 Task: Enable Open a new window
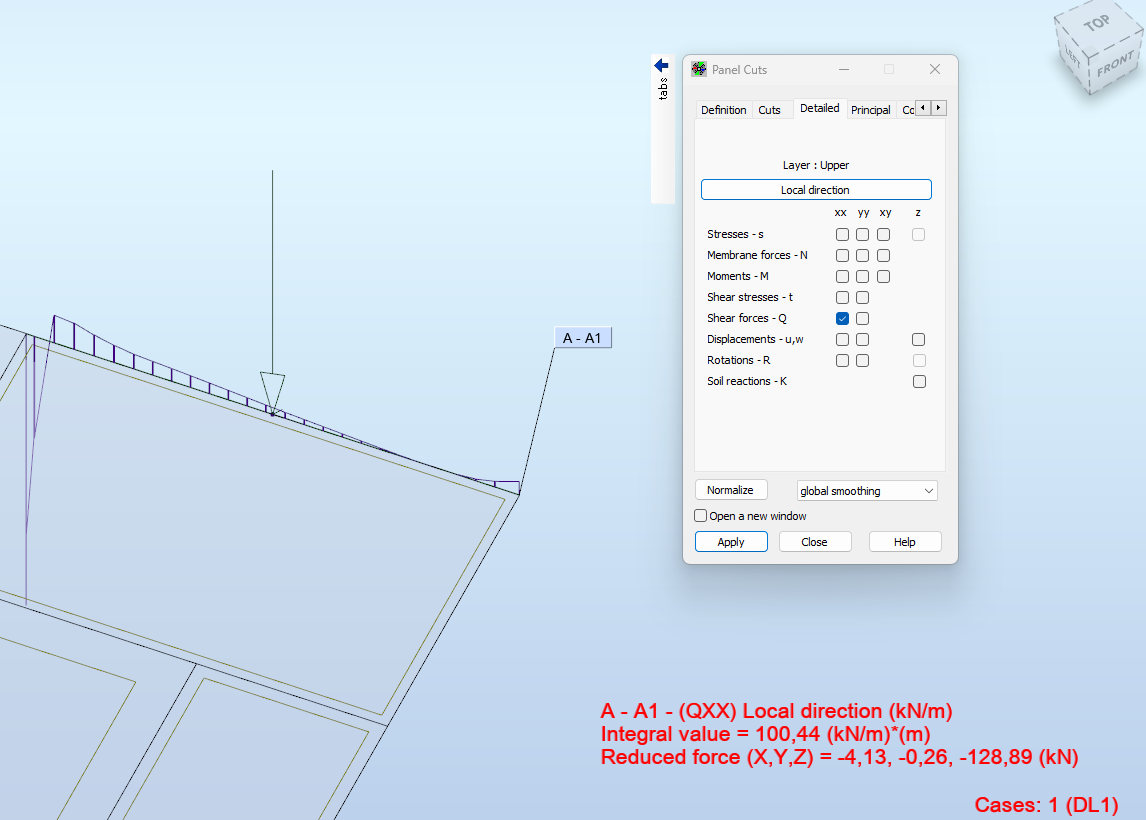click(700, 515)
